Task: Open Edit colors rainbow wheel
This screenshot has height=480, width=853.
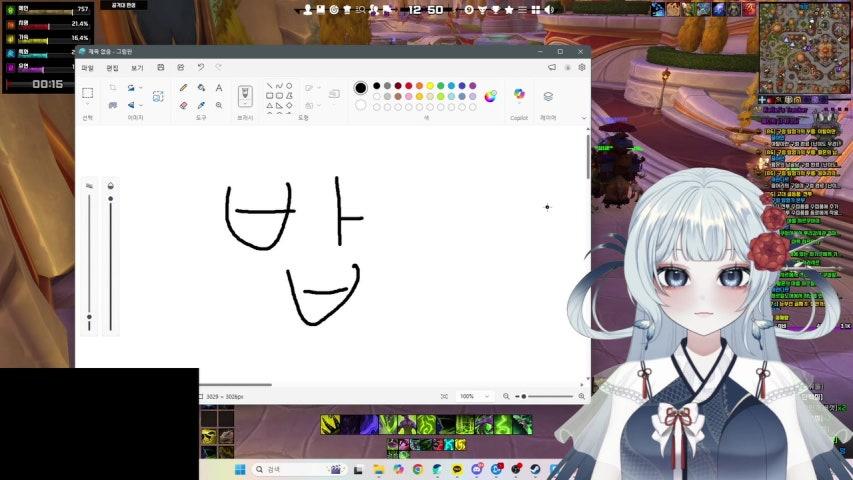Action: pyautogui.click(x=490, y=96)
